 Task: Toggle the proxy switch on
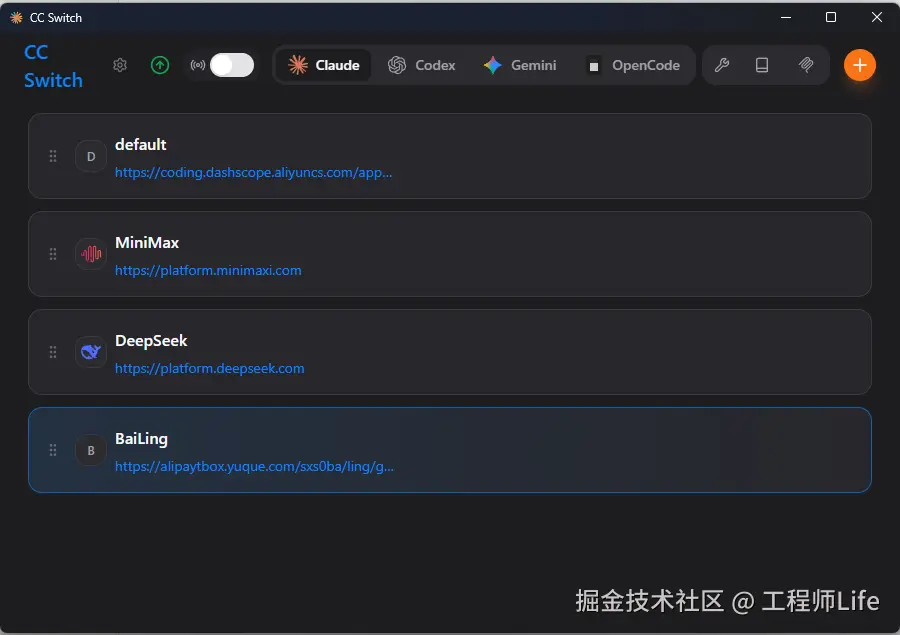pyautogui.click(x=232, y=65)
